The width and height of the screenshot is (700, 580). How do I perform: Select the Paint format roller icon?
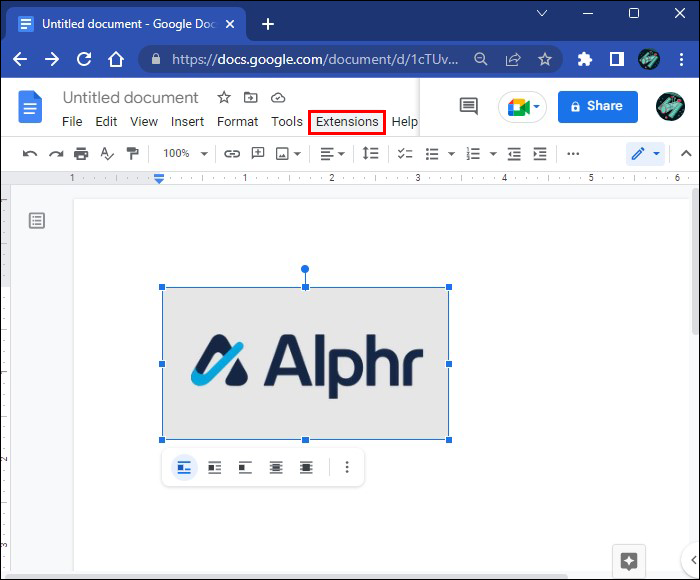coord(133,154)
